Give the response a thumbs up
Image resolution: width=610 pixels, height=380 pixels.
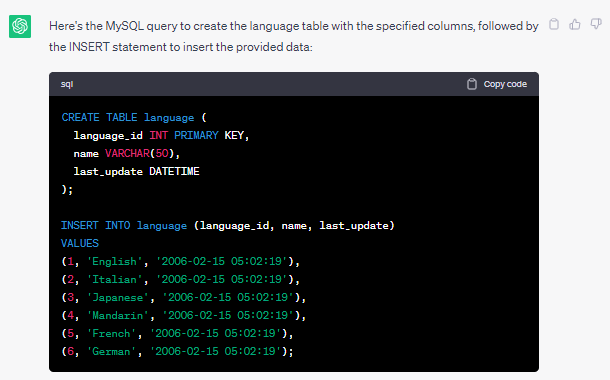pos(575,25)
